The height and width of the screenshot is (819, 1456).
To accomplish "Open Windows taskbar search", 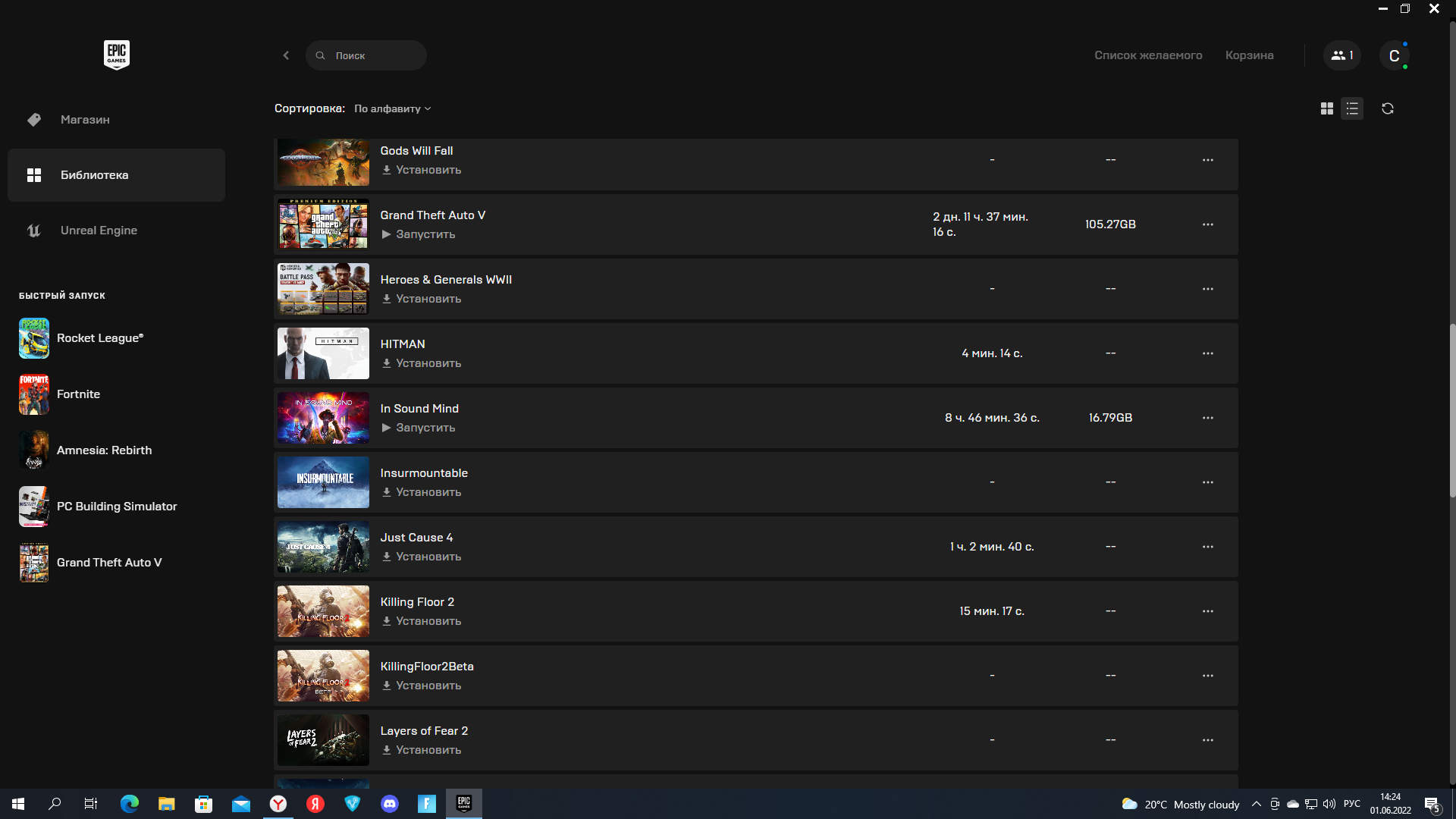I will [55, 804].
